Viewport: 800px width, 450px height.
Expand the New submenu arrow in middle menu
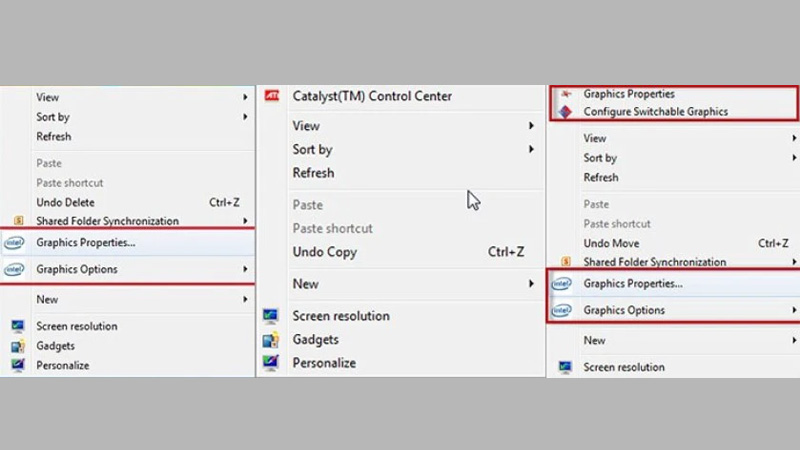tap(531, 284)
